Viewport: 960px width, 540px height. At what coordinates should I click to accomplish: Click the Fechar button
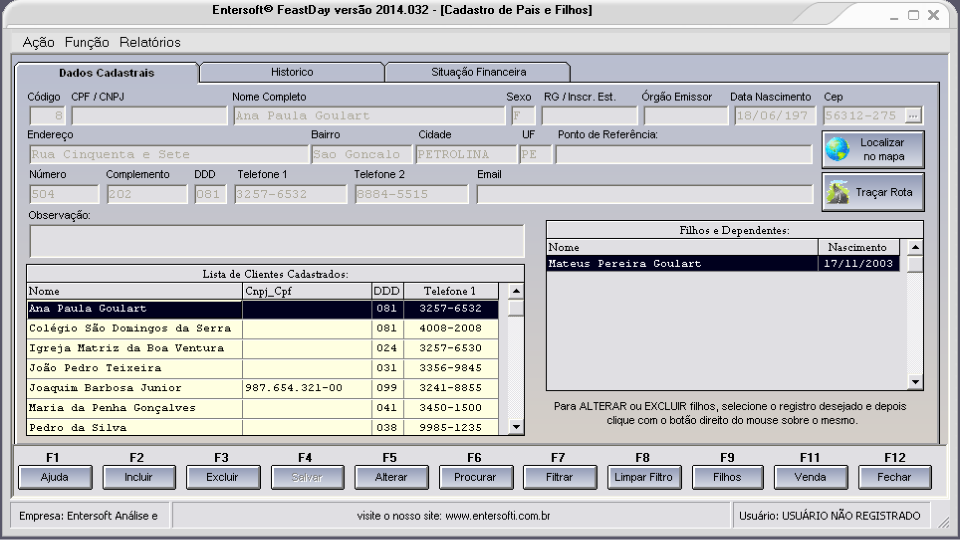point(894,478)
